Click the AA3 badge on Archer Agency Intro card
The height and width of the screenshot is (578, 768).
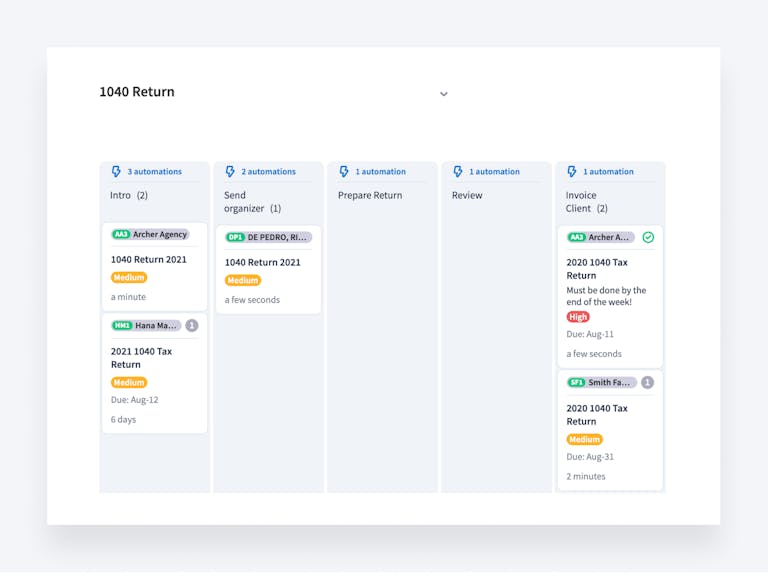121,235
